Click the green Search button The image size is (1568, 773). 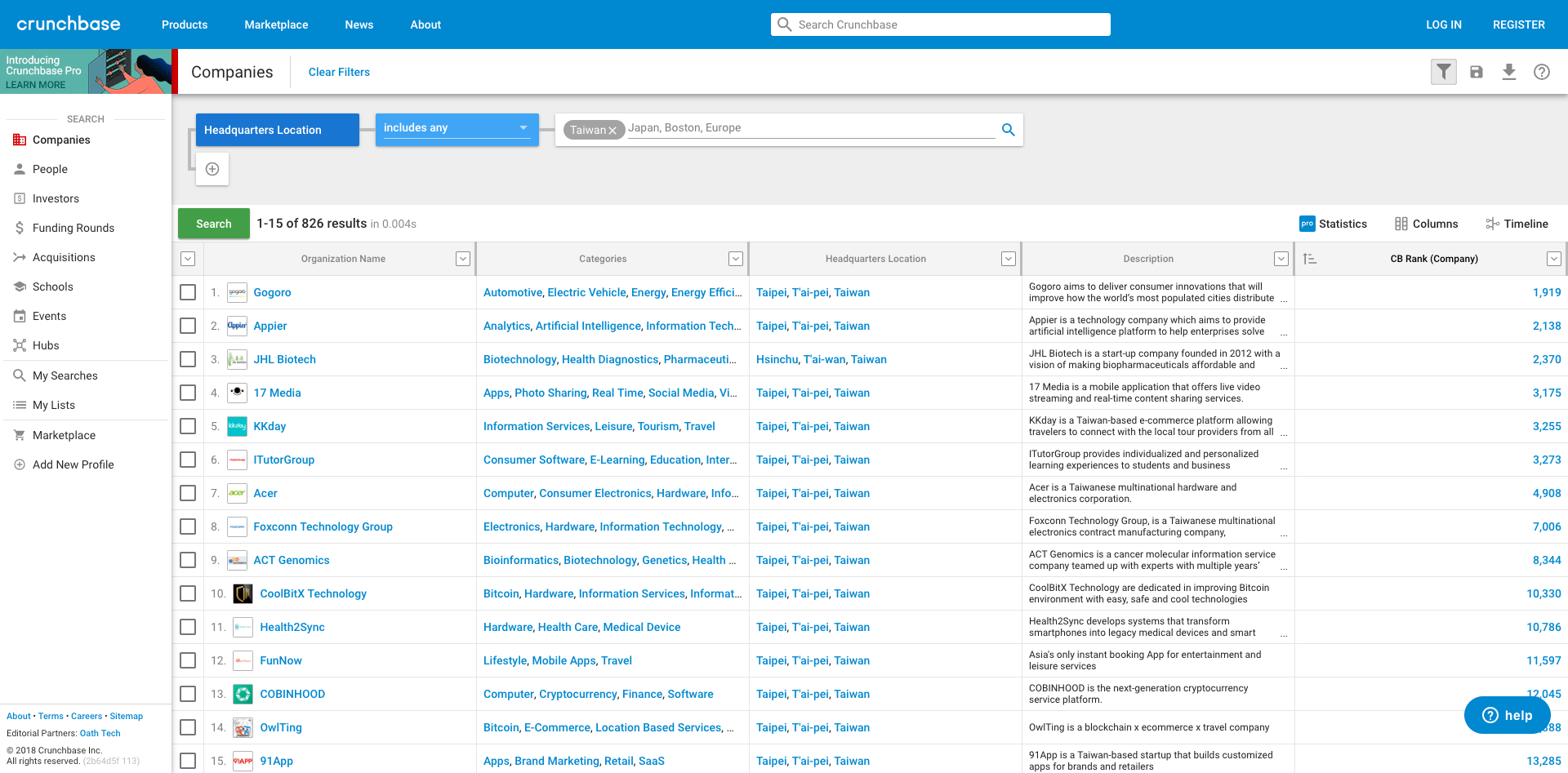point(214,224)
